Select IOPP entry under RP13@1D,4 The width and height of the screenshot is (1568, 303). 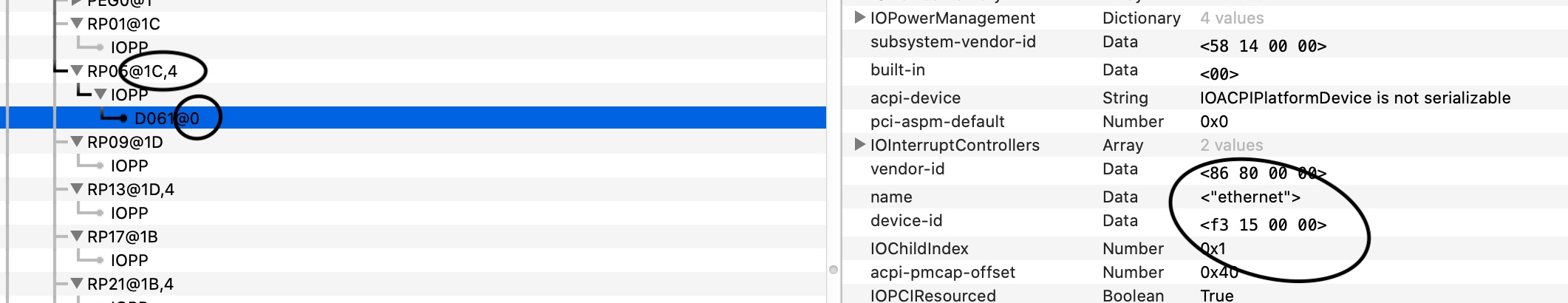click(129, 213)
